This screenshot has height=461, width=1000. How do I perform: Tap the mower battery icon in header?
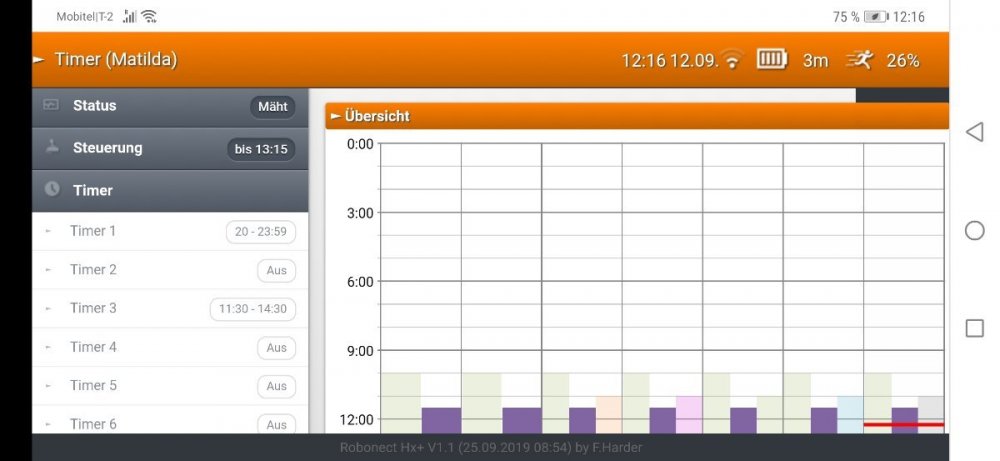click(x=771, y=60)
